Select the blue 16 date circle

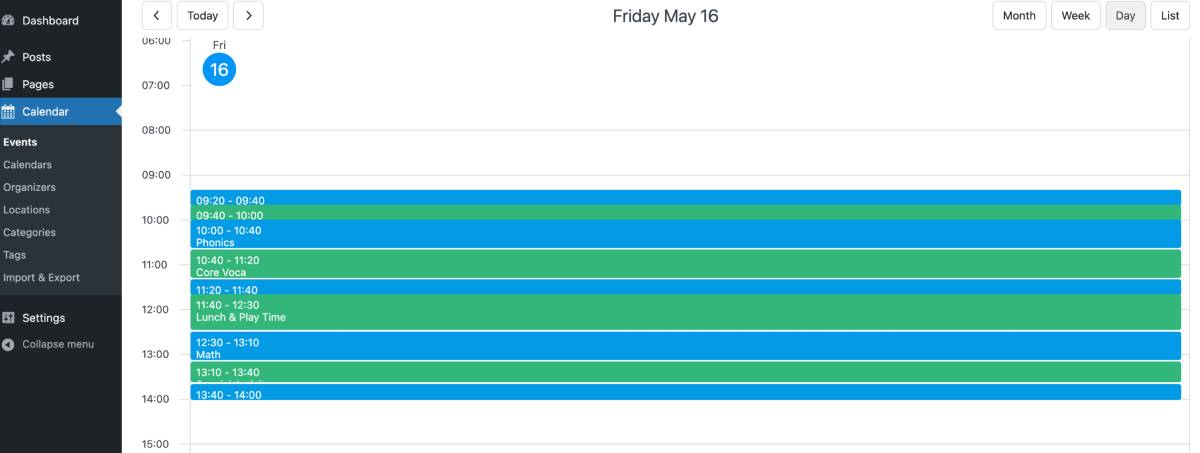pyautogui.click(x=219, y=70)
